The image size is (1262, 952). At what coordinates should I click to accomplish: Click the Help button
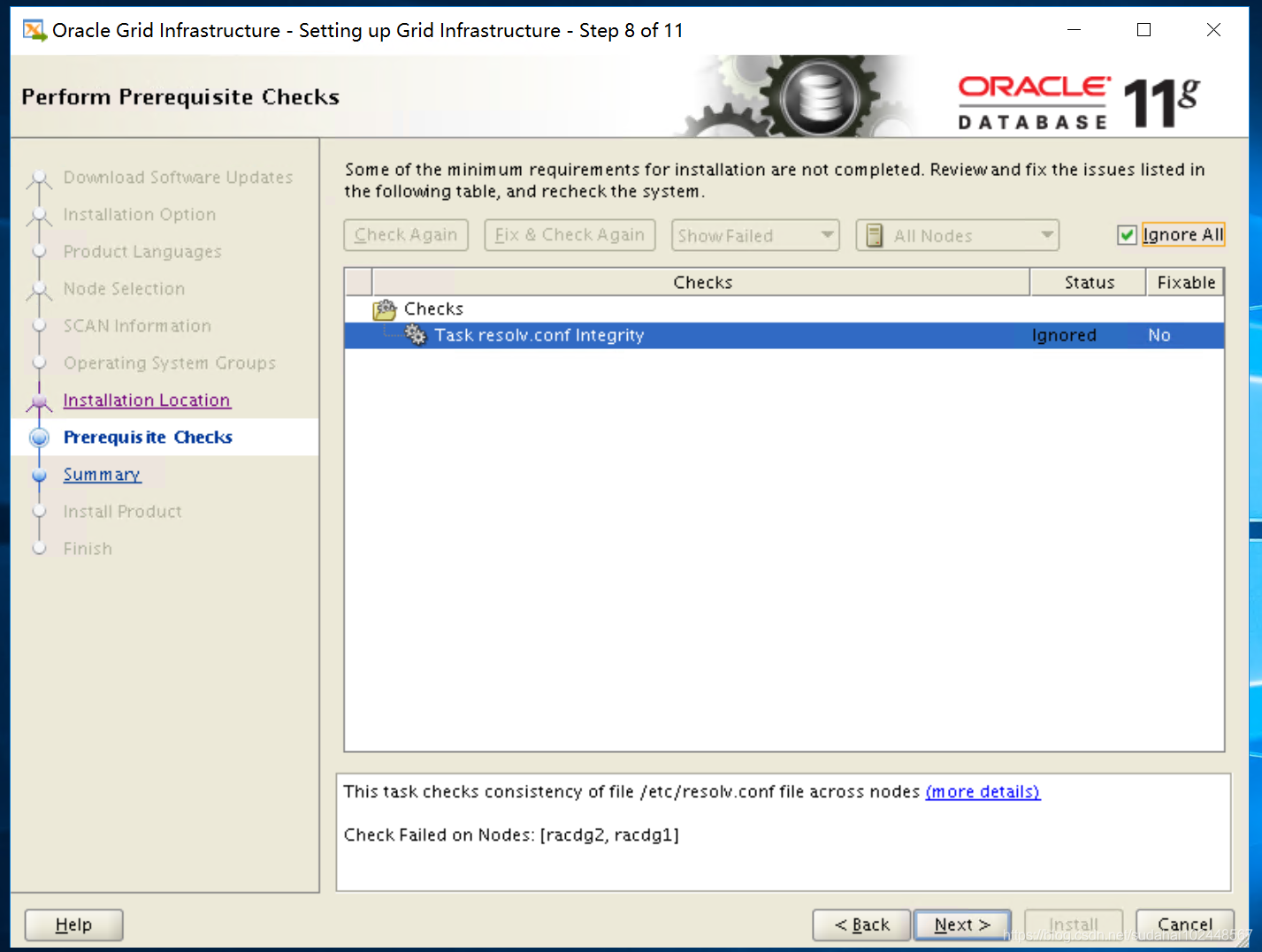pos(73,925)
